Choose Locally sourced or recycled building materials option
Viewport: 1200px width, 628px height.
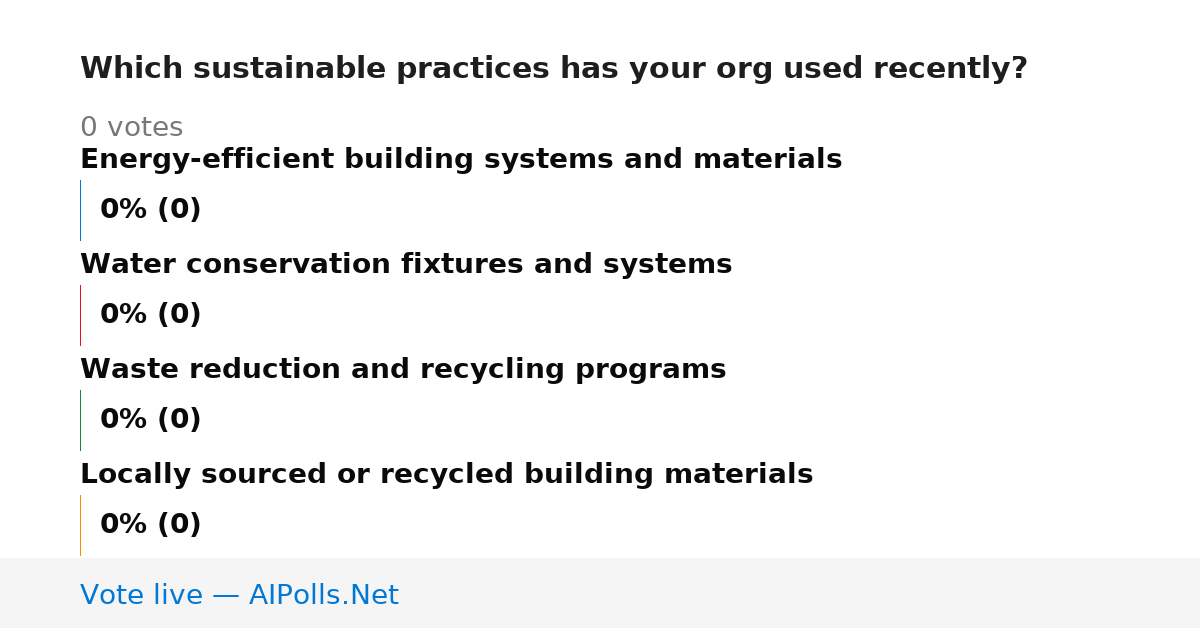[447, 475]
